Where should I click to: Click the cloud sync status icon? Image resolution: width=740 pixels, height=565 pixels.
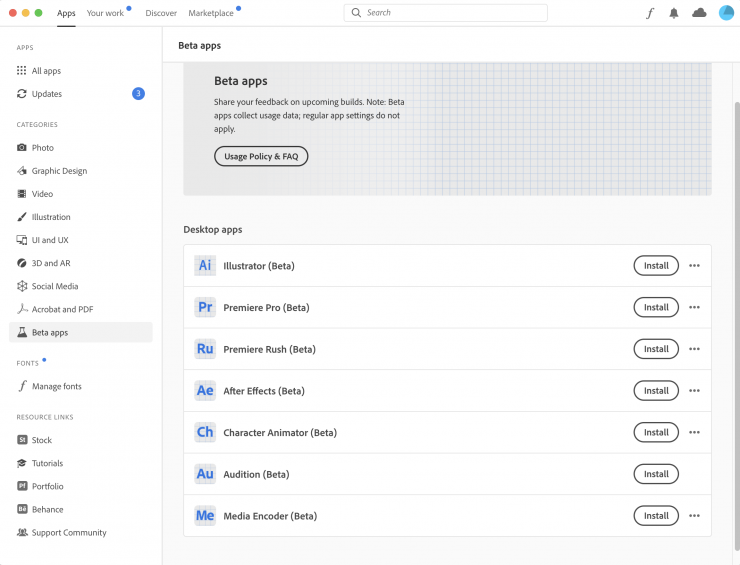pos(699,13)
